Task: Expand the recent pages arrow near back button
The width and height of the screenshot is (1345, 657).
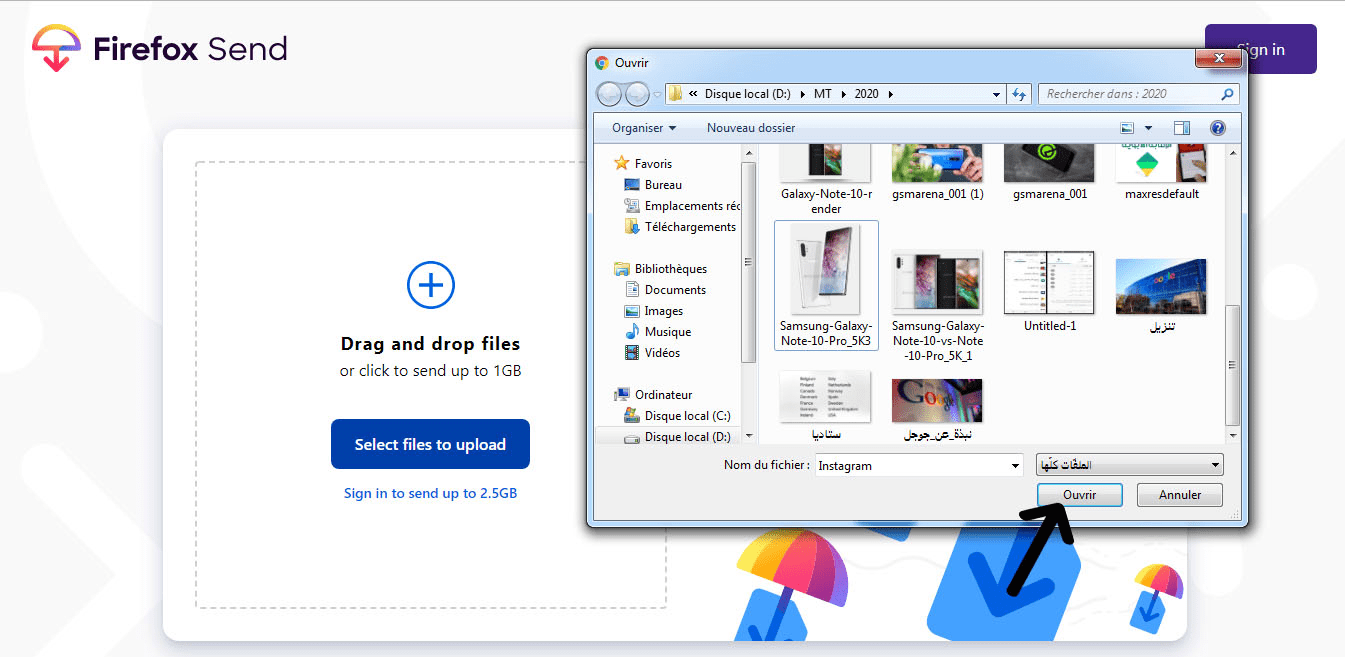Action: [x=657, y=94]
